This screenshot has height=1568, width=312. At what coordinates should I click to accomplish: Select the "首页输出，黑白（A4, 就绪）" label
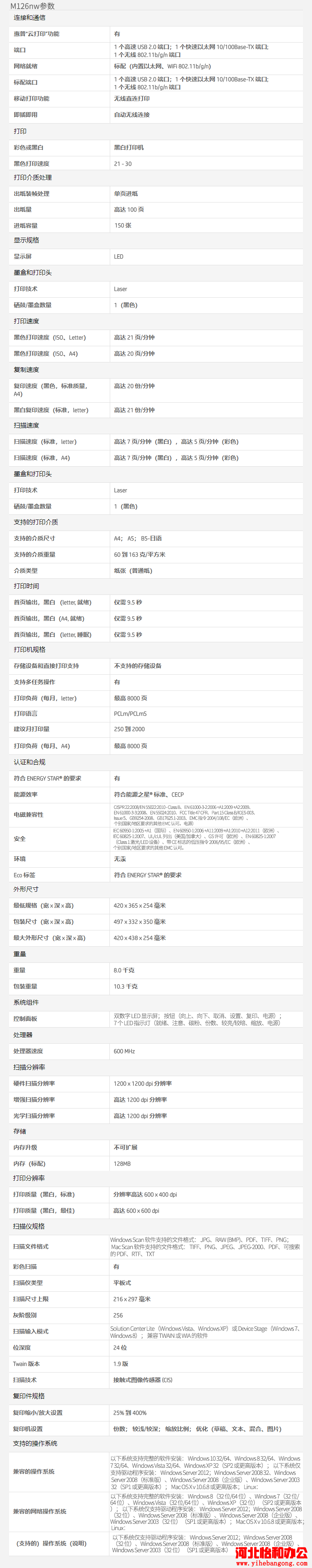pos(49,619)
